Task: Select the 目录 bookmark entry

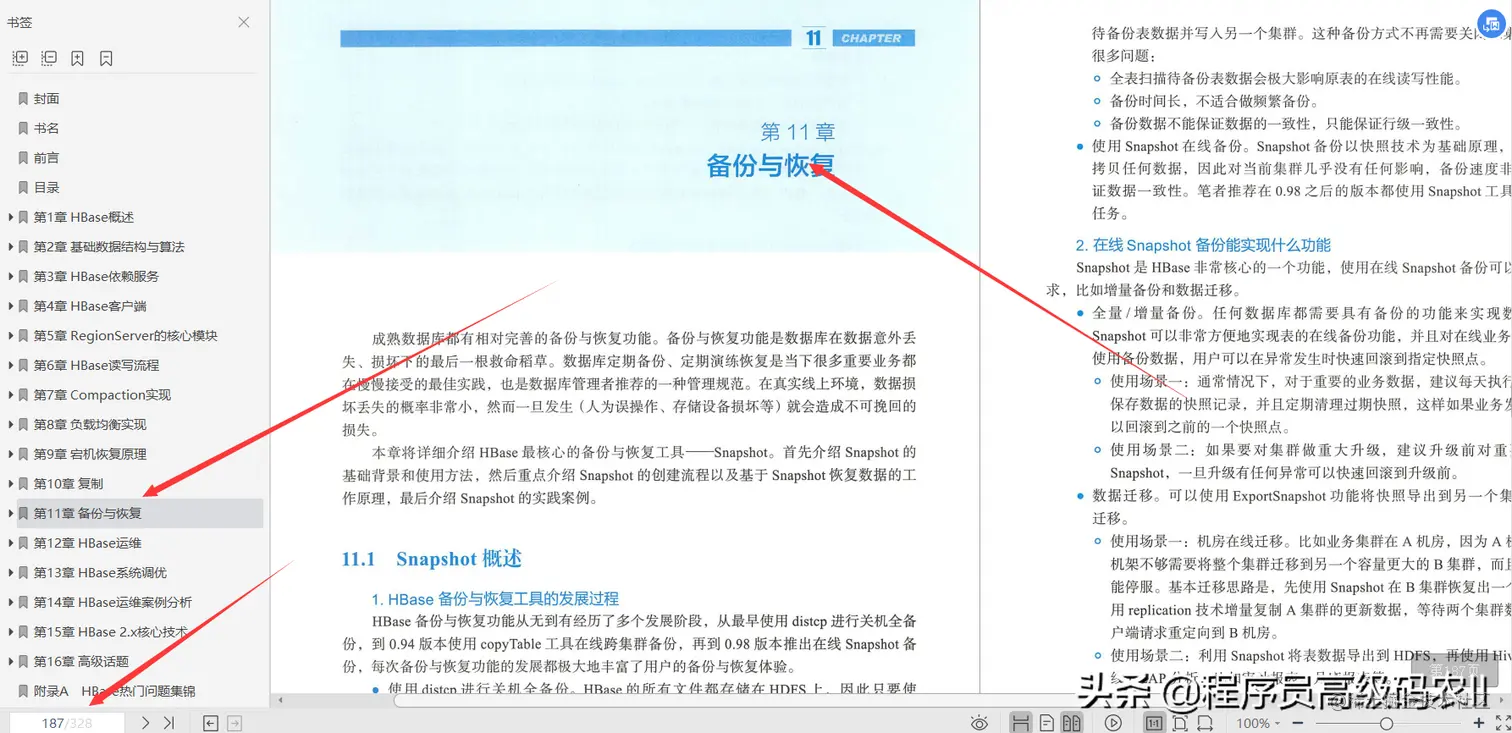Action: point(47,187)
